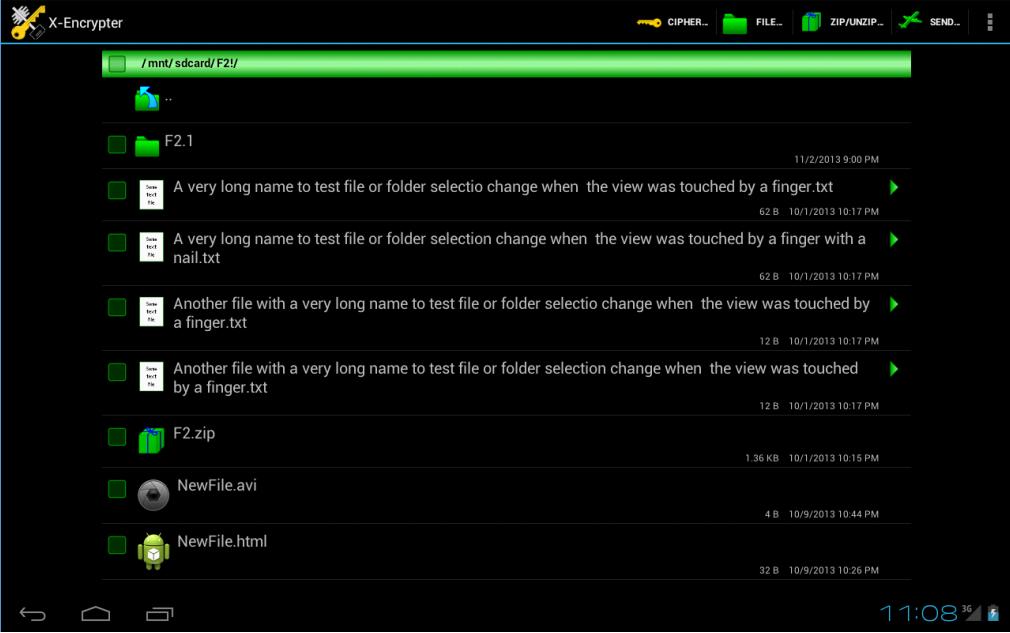This screenshot has width=1010, height=633.
Task: Open the Zip/Unzip tool
Action: pos(841,22)
